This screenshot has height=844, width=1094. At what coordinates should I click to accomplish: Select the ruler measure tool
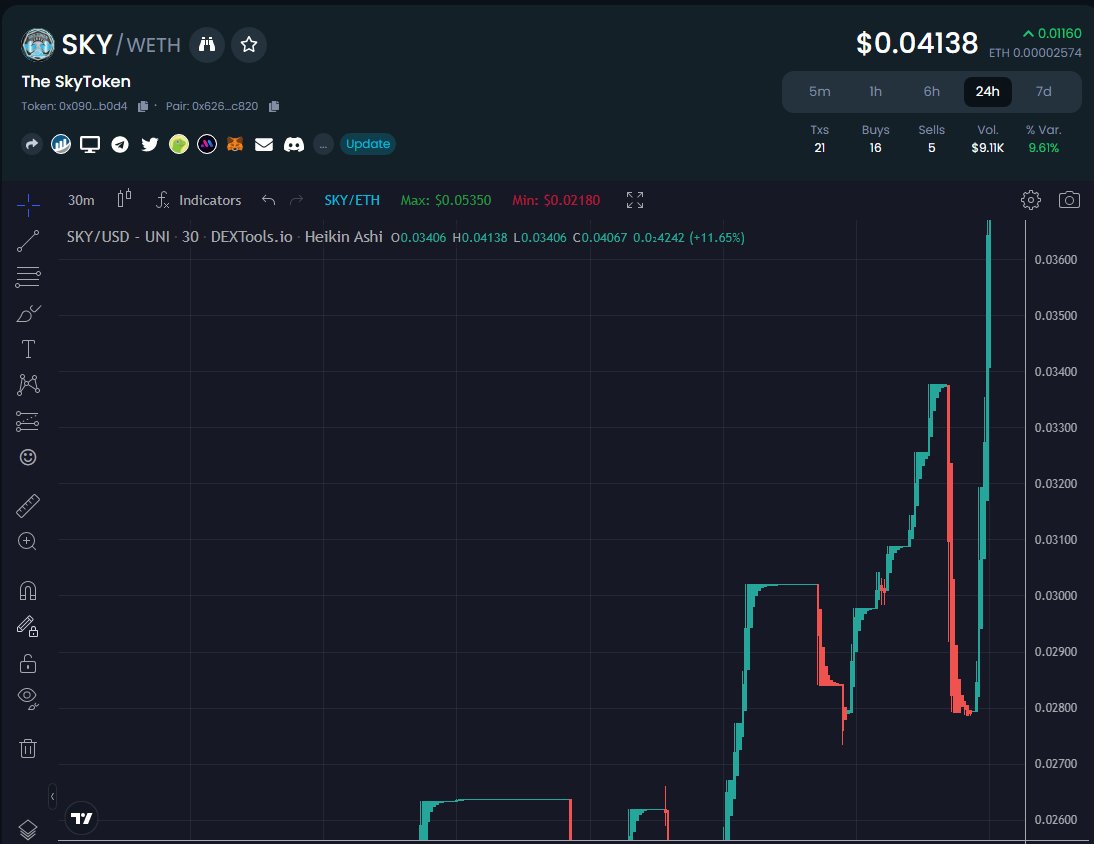point(28,505)
